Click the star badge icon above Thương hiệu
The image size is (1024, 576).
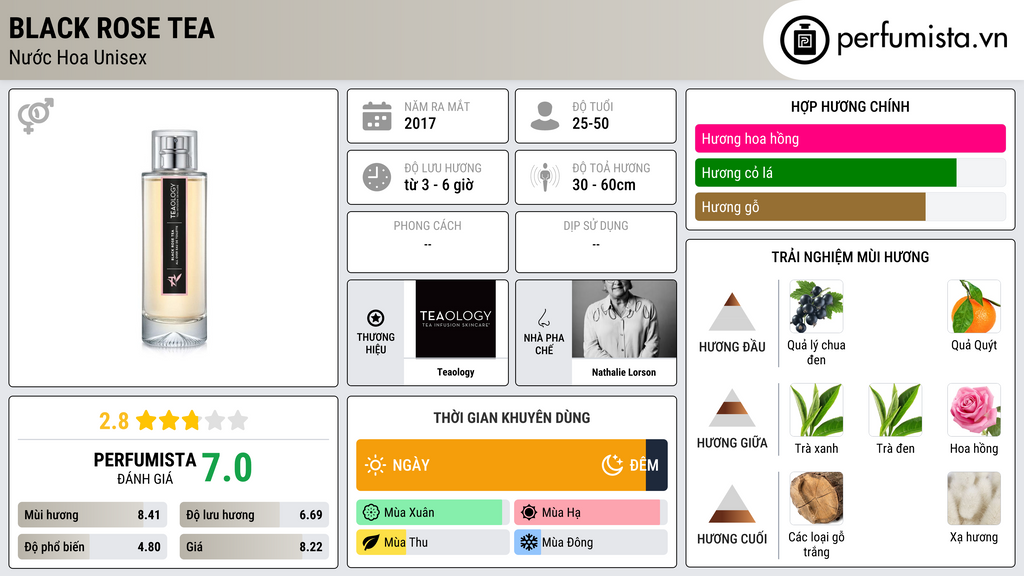[376, 318]
